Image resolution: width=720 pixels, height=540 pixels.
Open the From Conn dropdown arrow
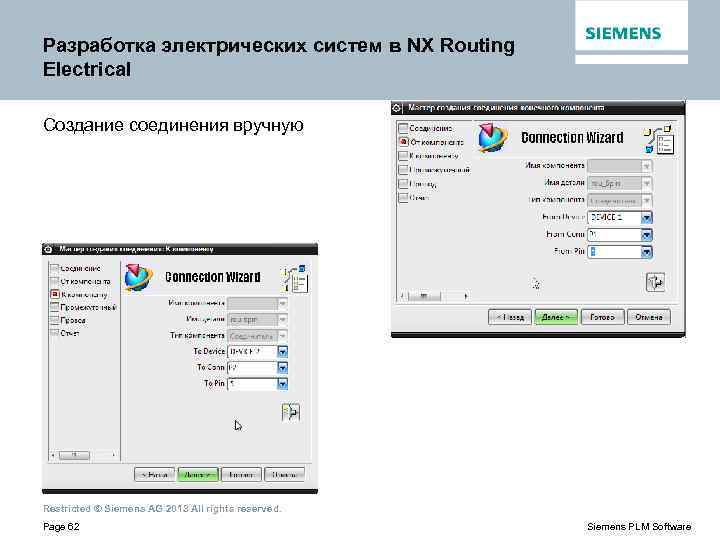[x=647, y=235]
